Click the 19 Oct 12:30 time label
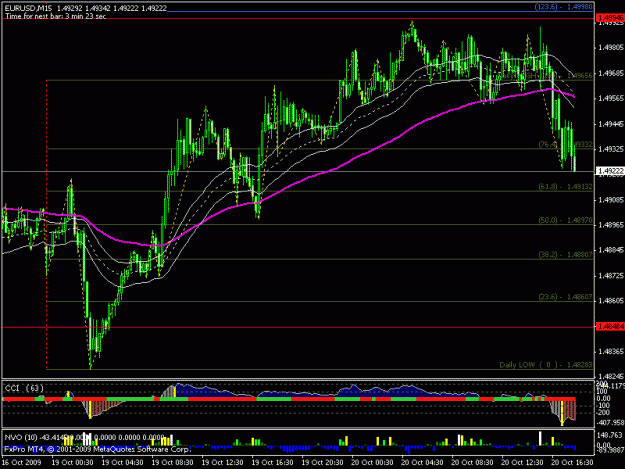The width and height of the screenshot is (625, 469). click(x=222, y=463)
